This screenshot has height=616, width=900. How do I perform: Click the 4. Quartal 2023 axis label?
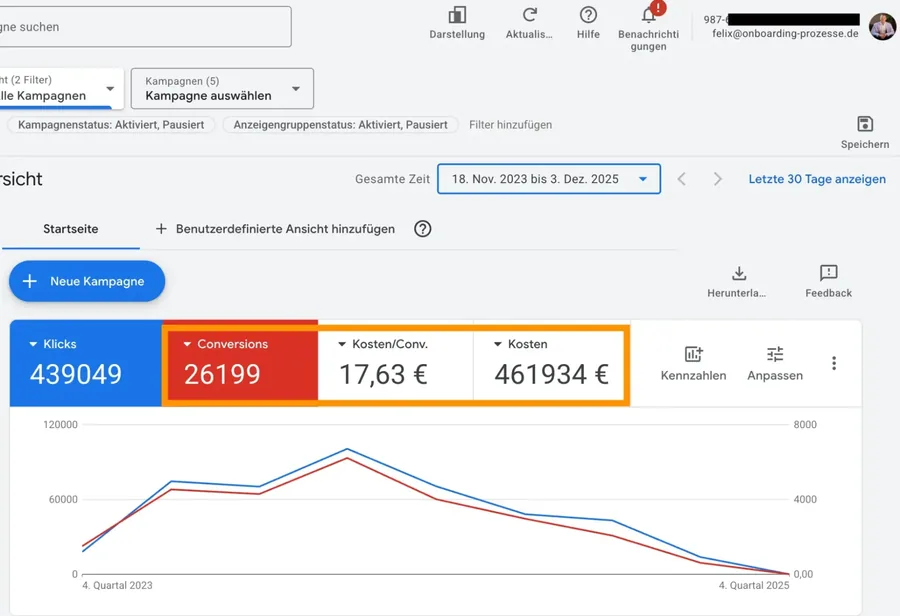(117, 585)
